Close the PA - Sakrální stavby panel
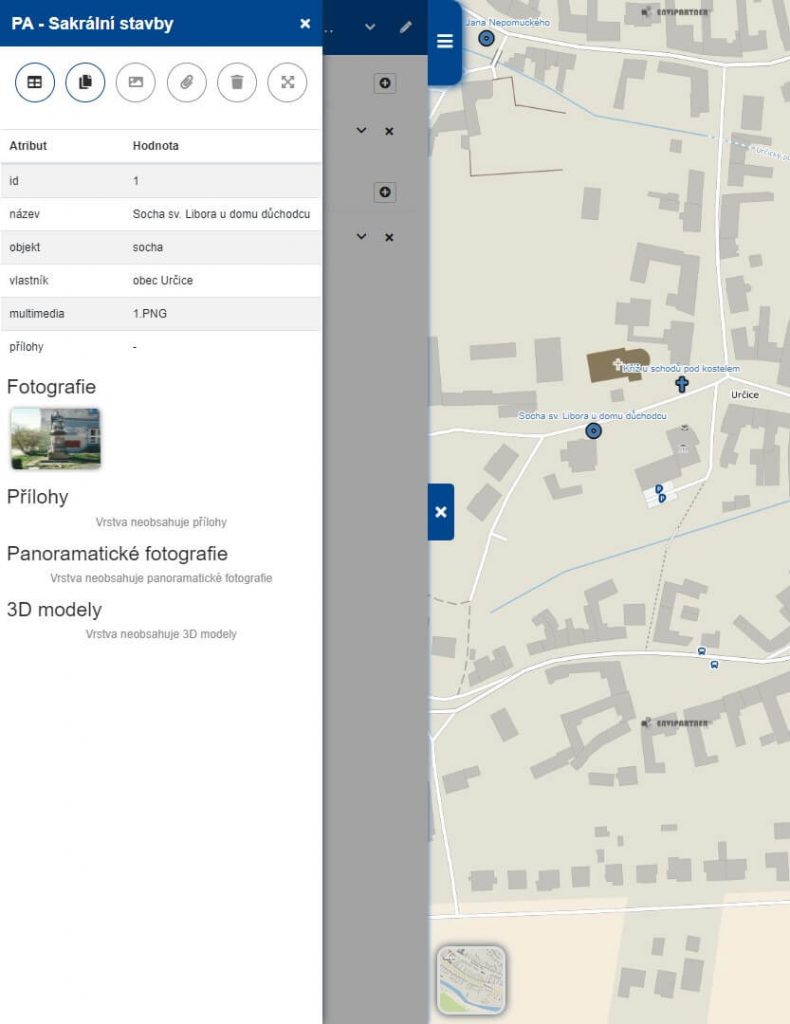The height and width of the screenshot is (1024, 790). 305,24
